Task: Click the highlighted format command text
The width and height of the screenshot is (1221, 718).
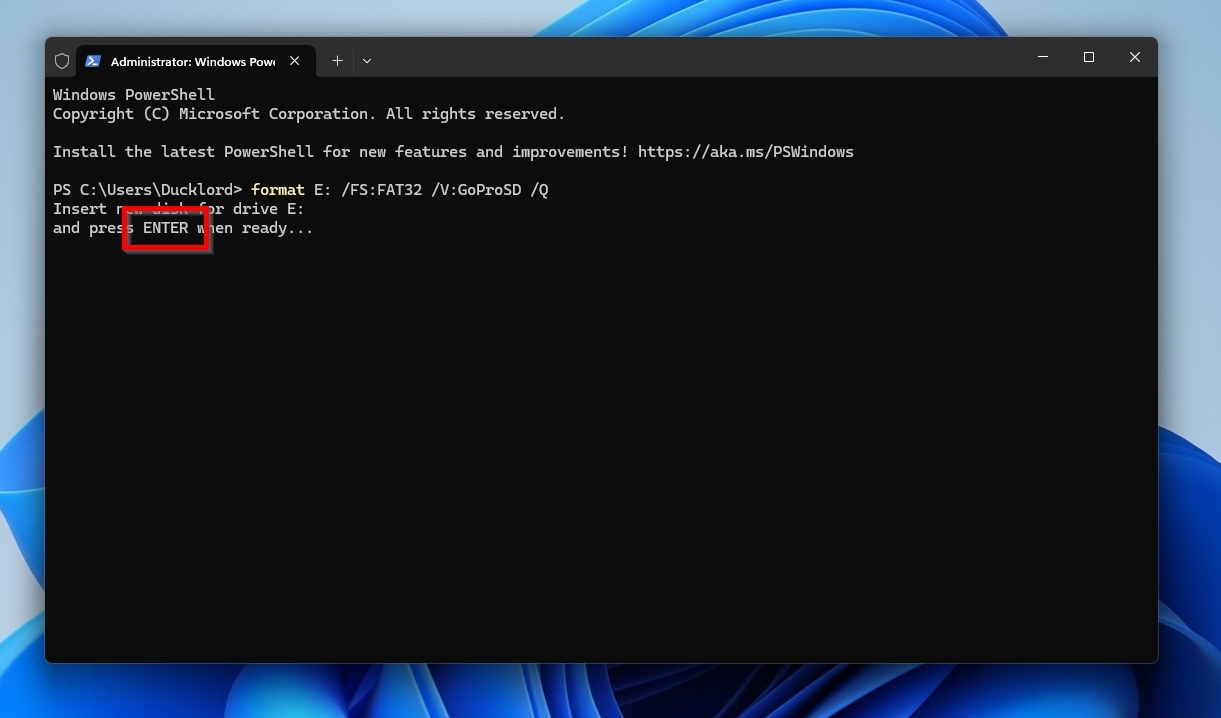Action: pyautogui.click(x=277, y=189)
